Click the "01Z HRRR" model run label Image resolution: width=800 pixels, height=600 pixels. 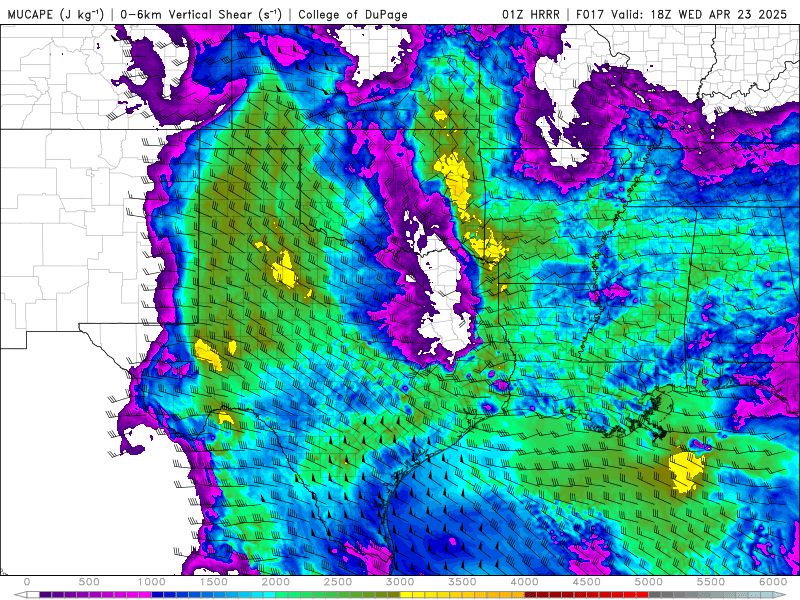click(x=531, y=14)
